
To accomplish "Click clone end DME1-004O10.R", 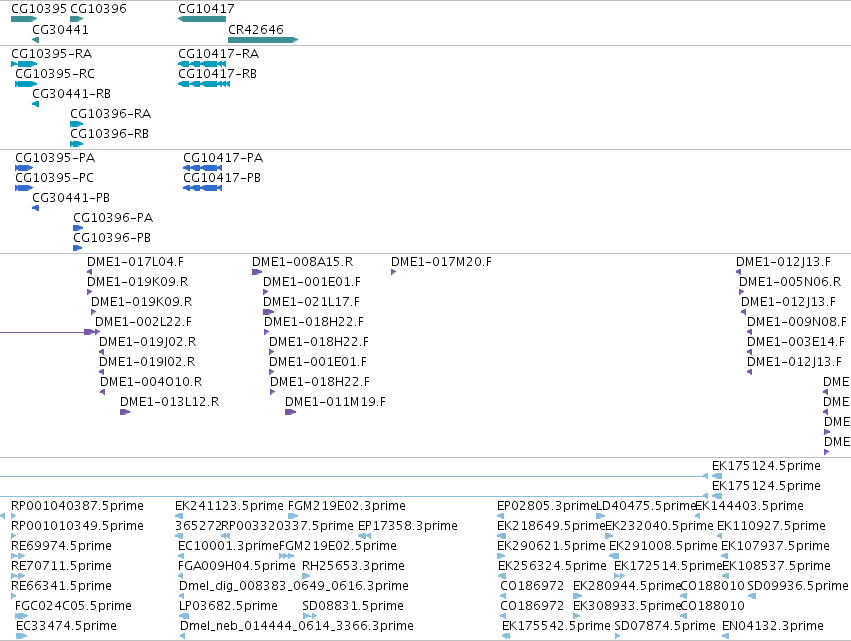I will click(151, 382).
